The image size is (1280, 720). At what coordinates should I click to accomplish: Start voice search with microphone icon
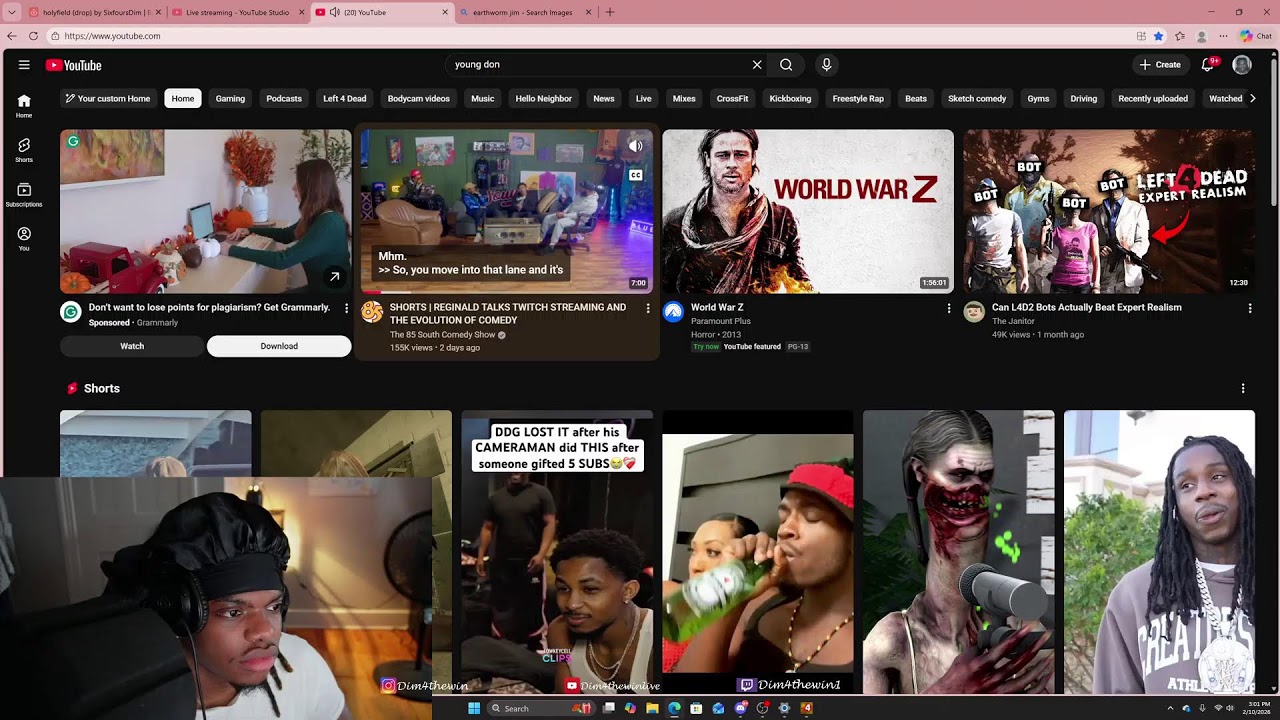[x=826, y=65]
